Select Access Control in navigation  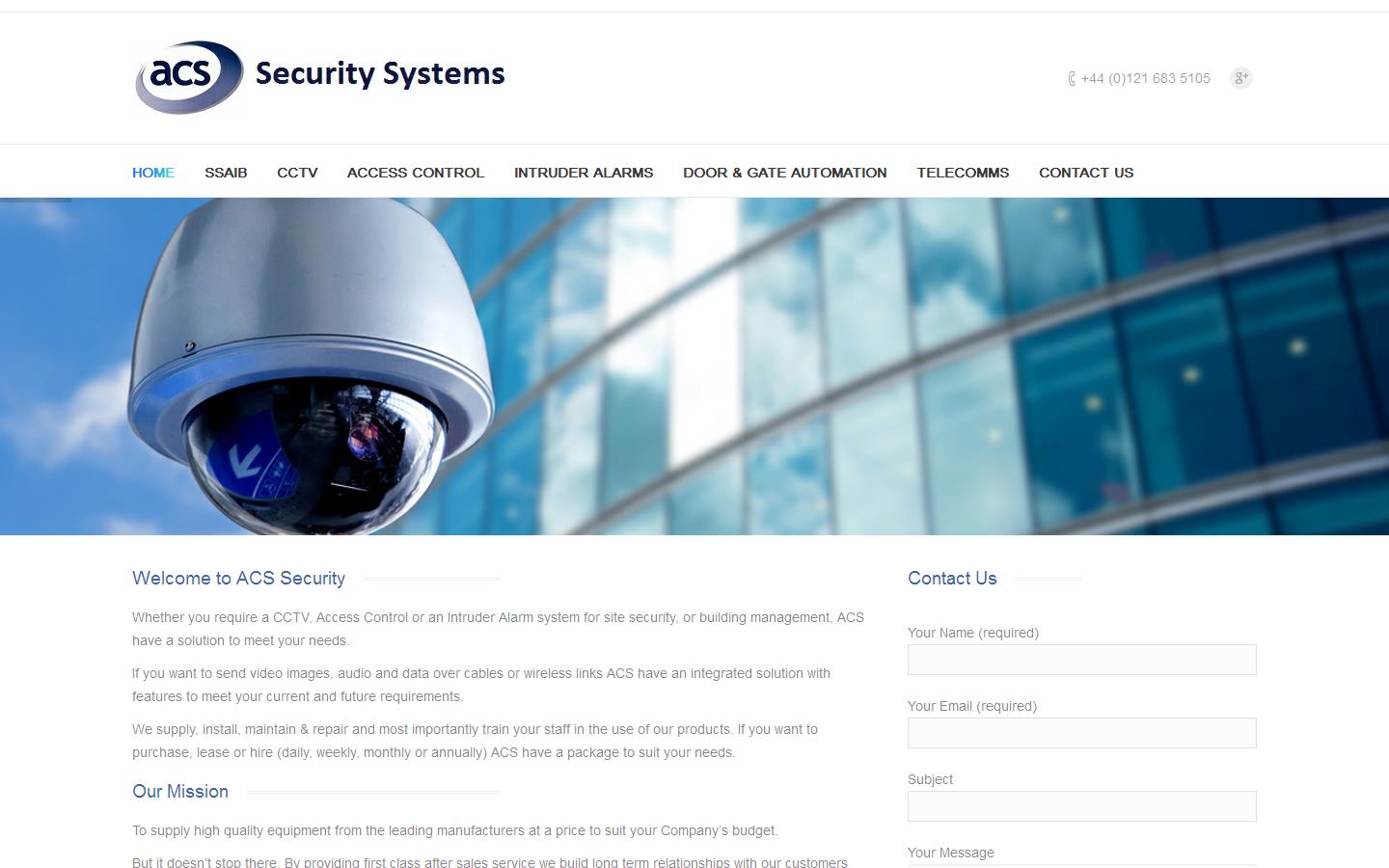coord(416,173)
